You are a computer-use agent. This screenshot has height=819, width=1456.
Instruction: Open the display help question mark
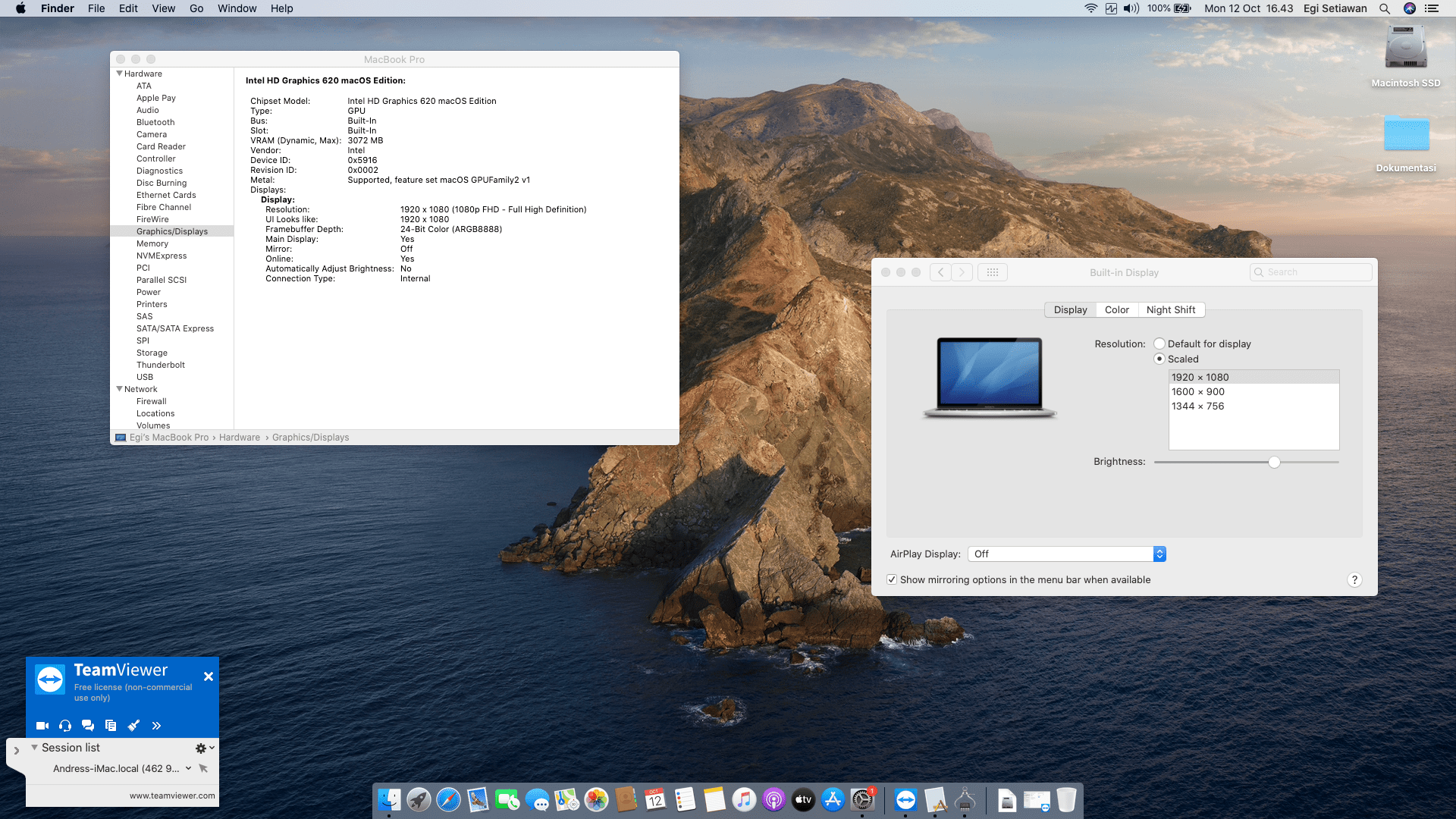coord(1354,580)
